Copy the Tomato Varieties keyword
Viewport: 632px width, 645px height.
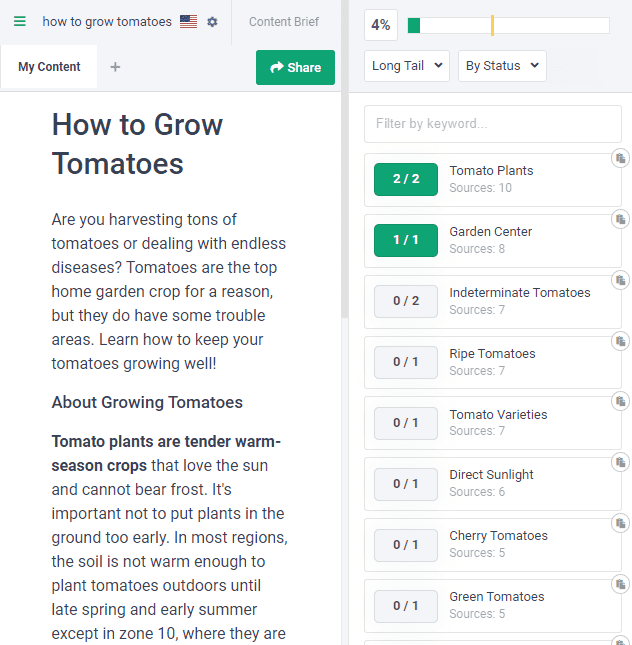[x=620, y=401]
